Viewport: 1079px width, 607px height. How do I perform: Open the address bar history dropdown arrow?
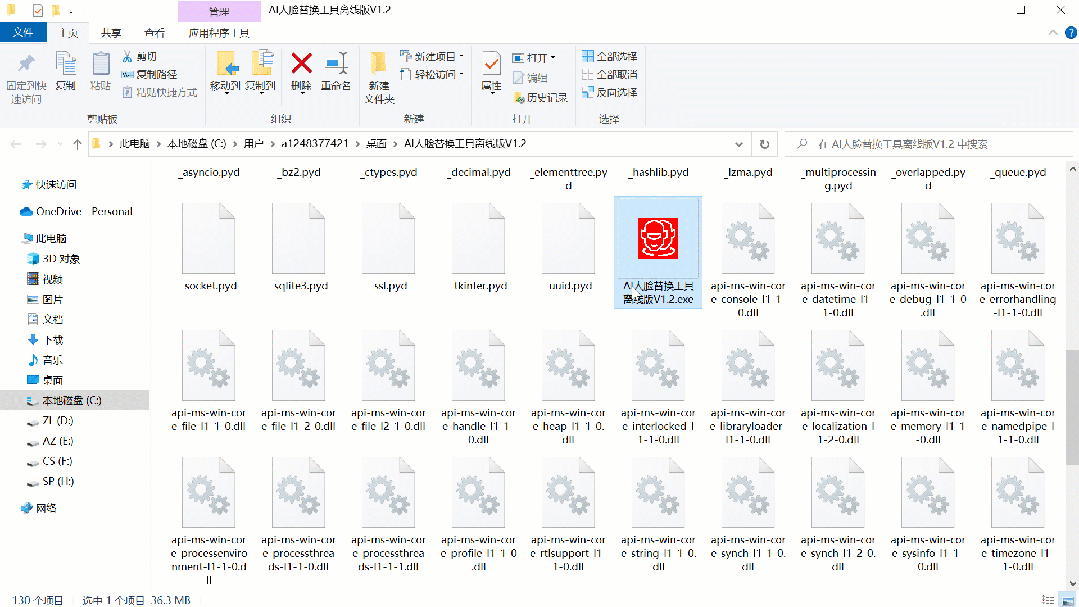pyautogui.click(x=741, y=144)
